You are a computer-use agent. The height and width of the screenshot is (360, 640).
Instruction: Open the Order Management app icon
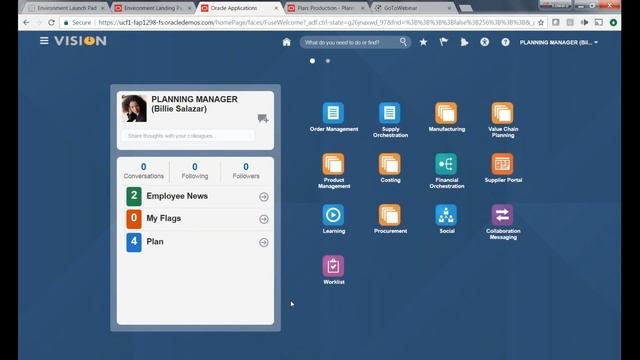click(333, 113)
